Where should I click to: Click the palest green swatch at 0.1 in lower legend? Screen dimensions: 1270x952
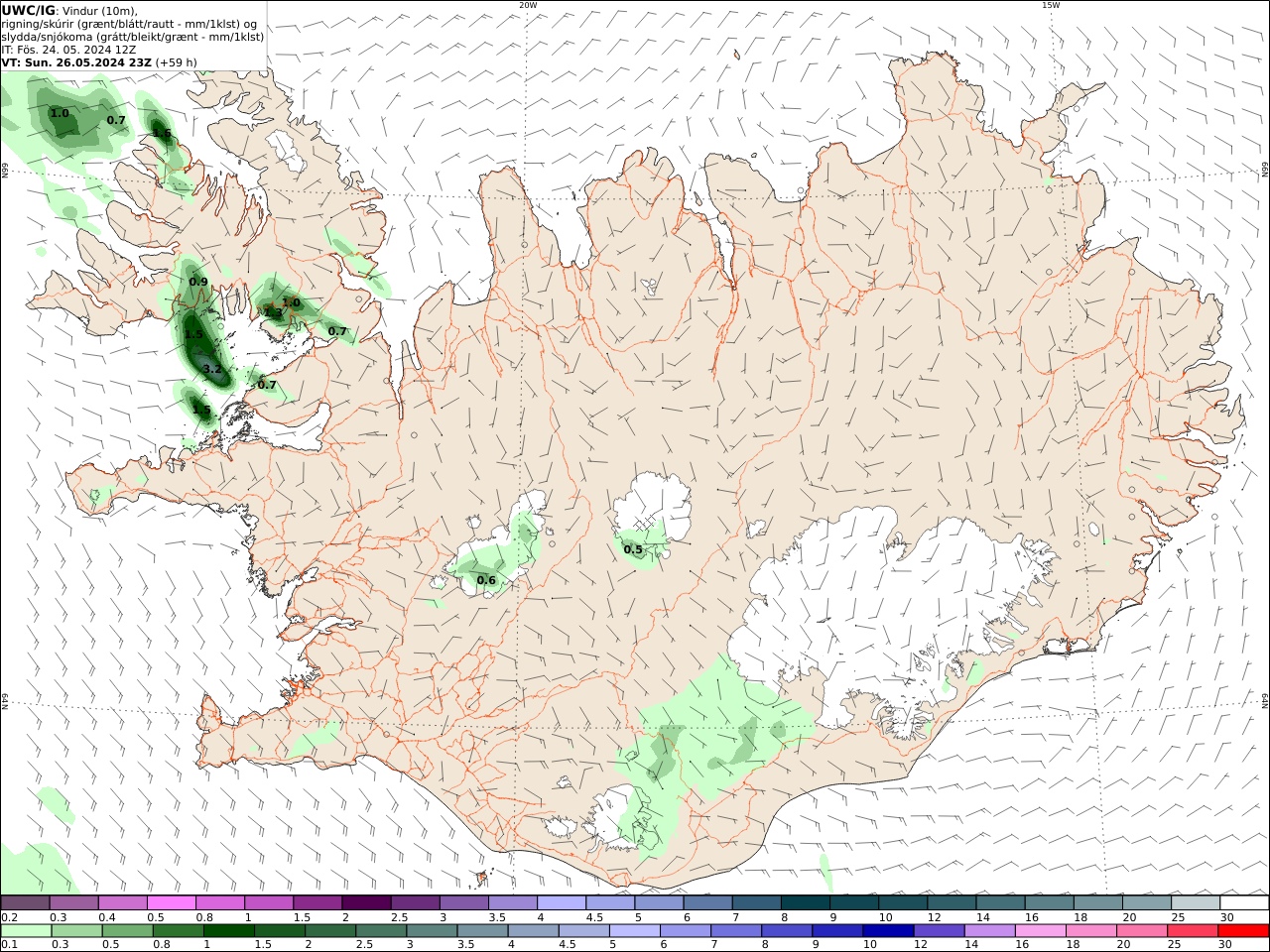point(27,931)
